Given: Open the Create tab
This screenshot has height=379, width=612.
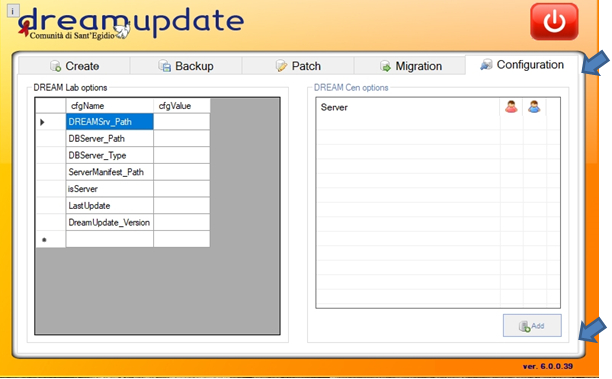Looking at the screenshot, I should [74, 66].
